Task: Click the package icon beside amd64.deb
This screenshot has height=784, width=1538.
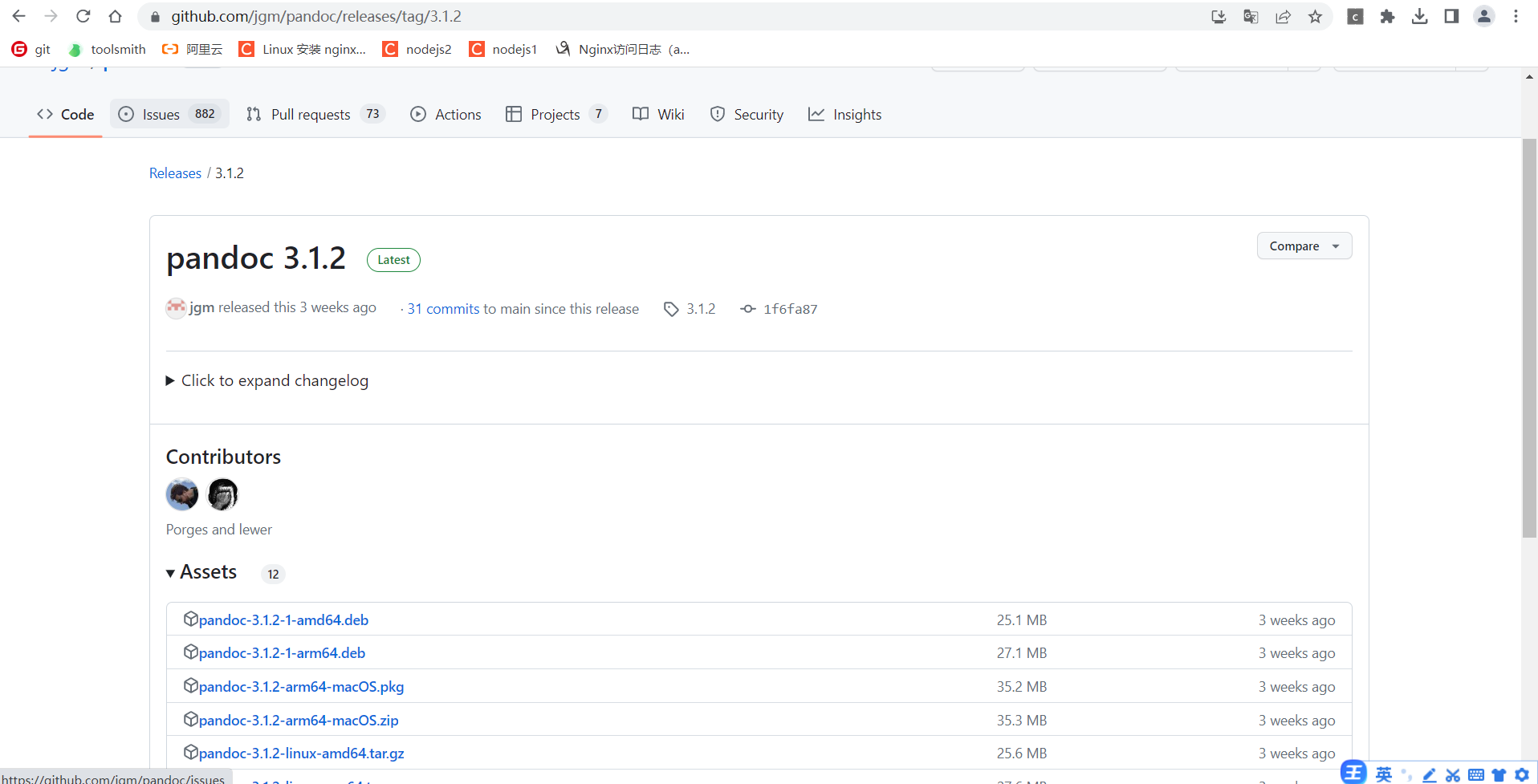Action: click(190, 619)
